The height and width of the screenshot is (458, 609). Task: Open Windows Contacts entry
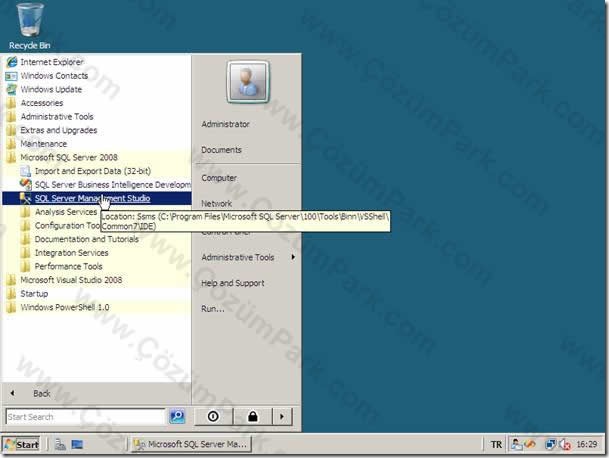click(54, 76)
